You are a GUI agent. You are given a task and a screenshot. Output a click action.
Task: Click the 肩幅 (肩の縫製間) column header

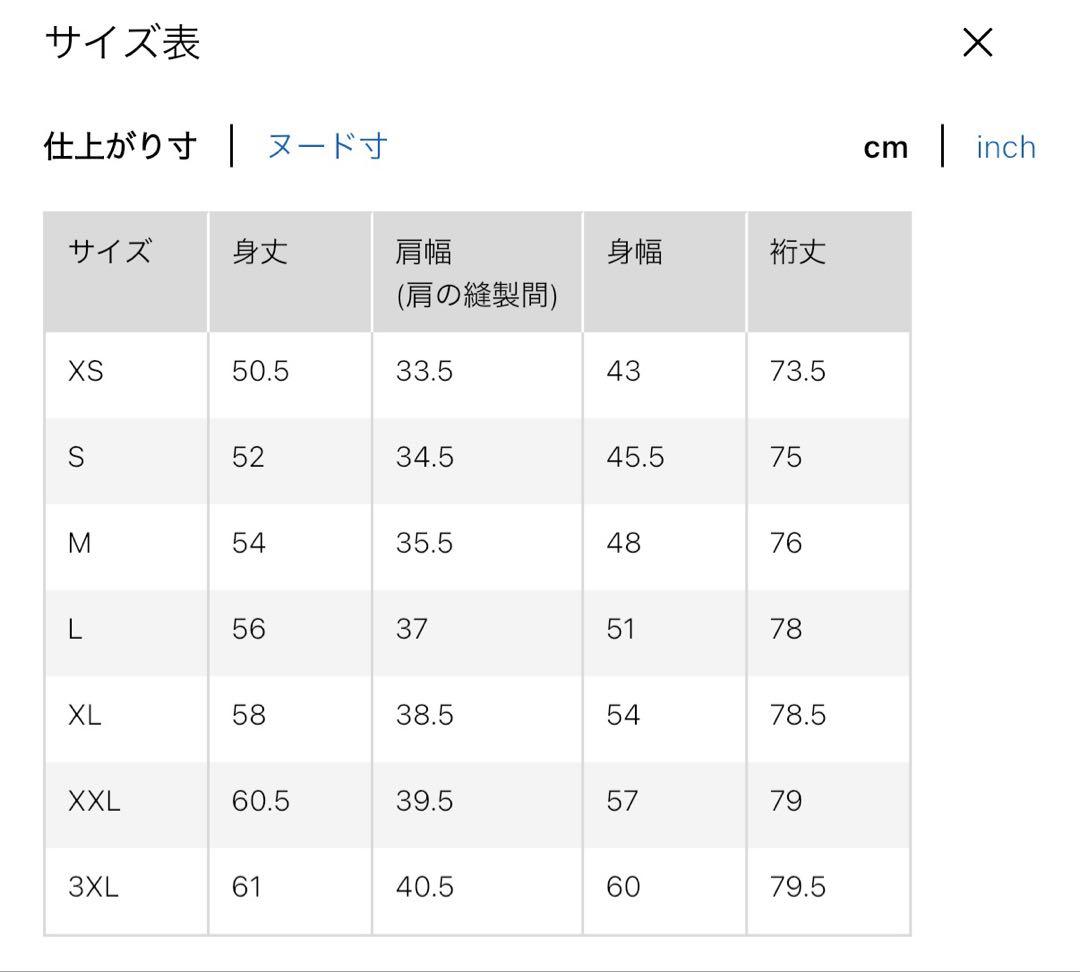pos(477,273)
